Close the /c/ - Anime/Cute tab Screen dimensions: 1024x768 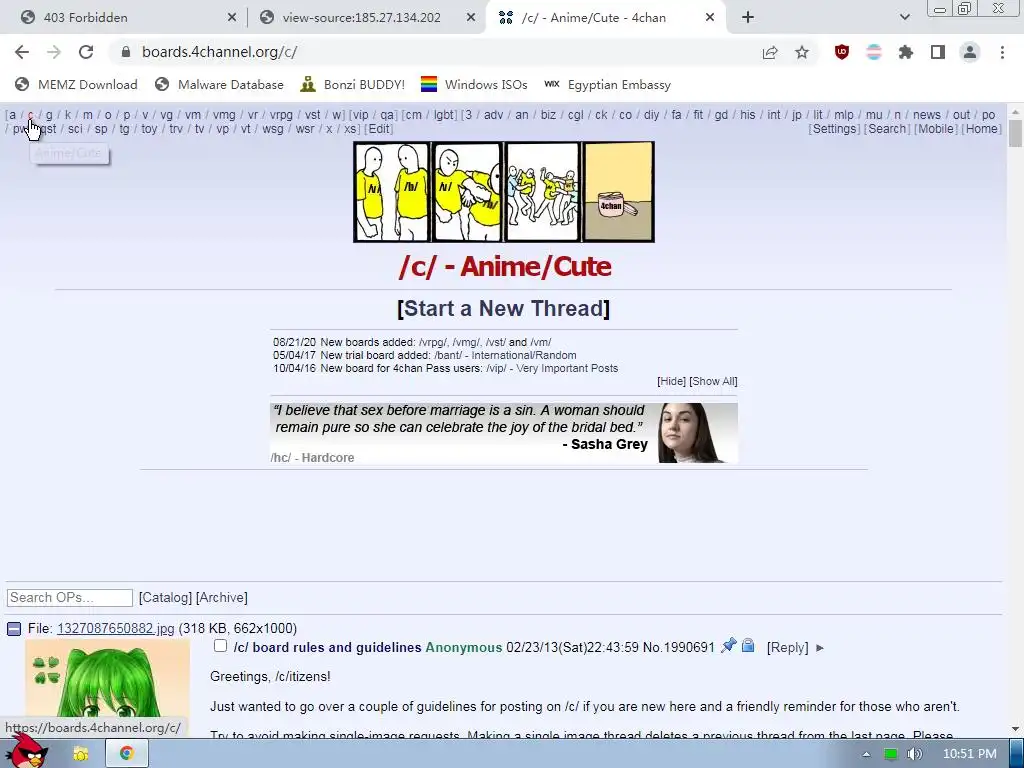pos(710,18)
